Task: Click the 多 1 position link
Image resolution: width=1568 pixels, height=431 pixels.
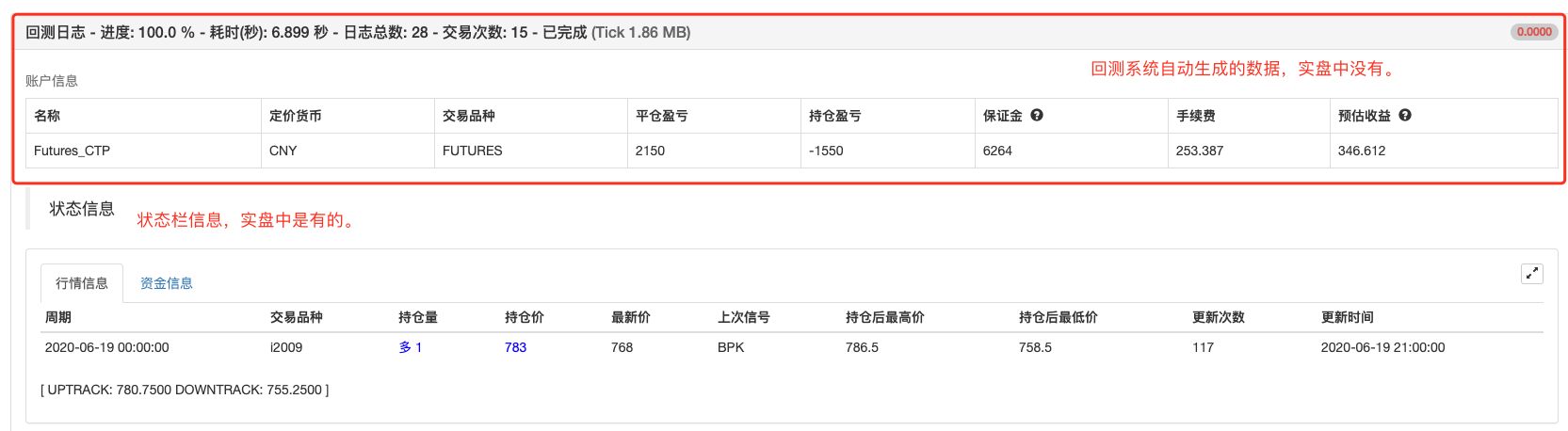Action: coord(411,347)
